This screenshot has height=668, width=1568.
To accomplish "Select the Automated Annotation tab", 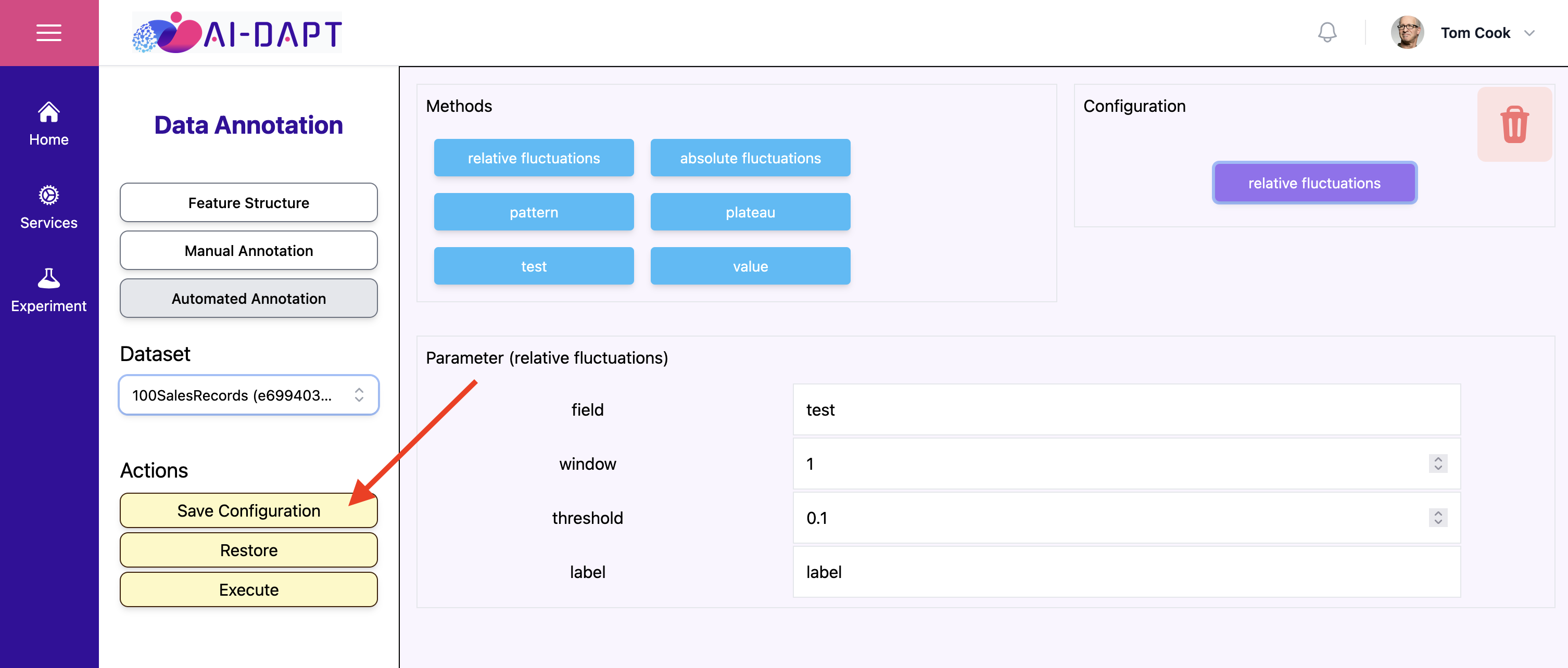I will coord(248,299).
